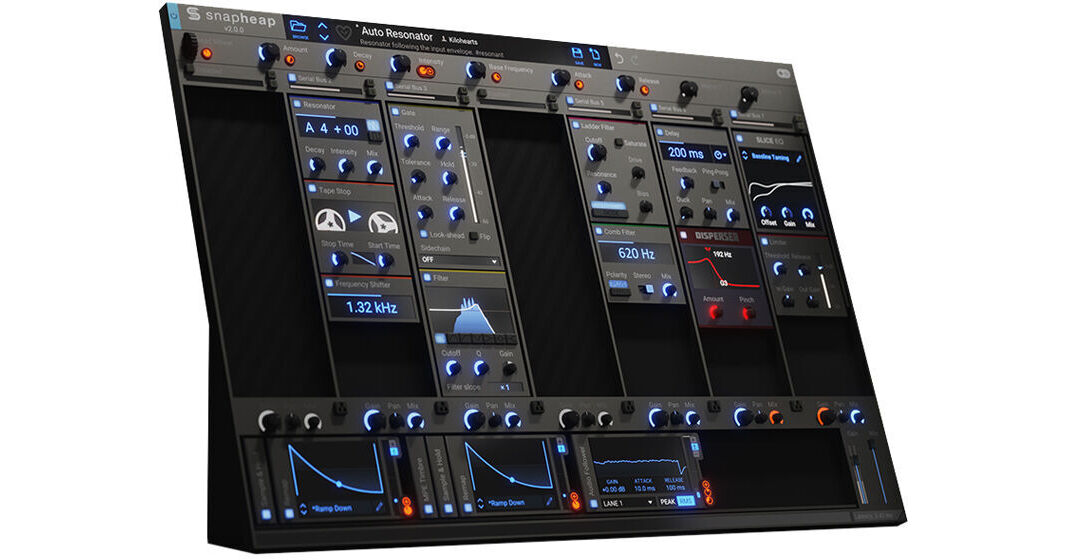The image size is (1066, 560).
Task: Toggle Serial Bus 2 lane checkbox
Action: pos(293,78)
